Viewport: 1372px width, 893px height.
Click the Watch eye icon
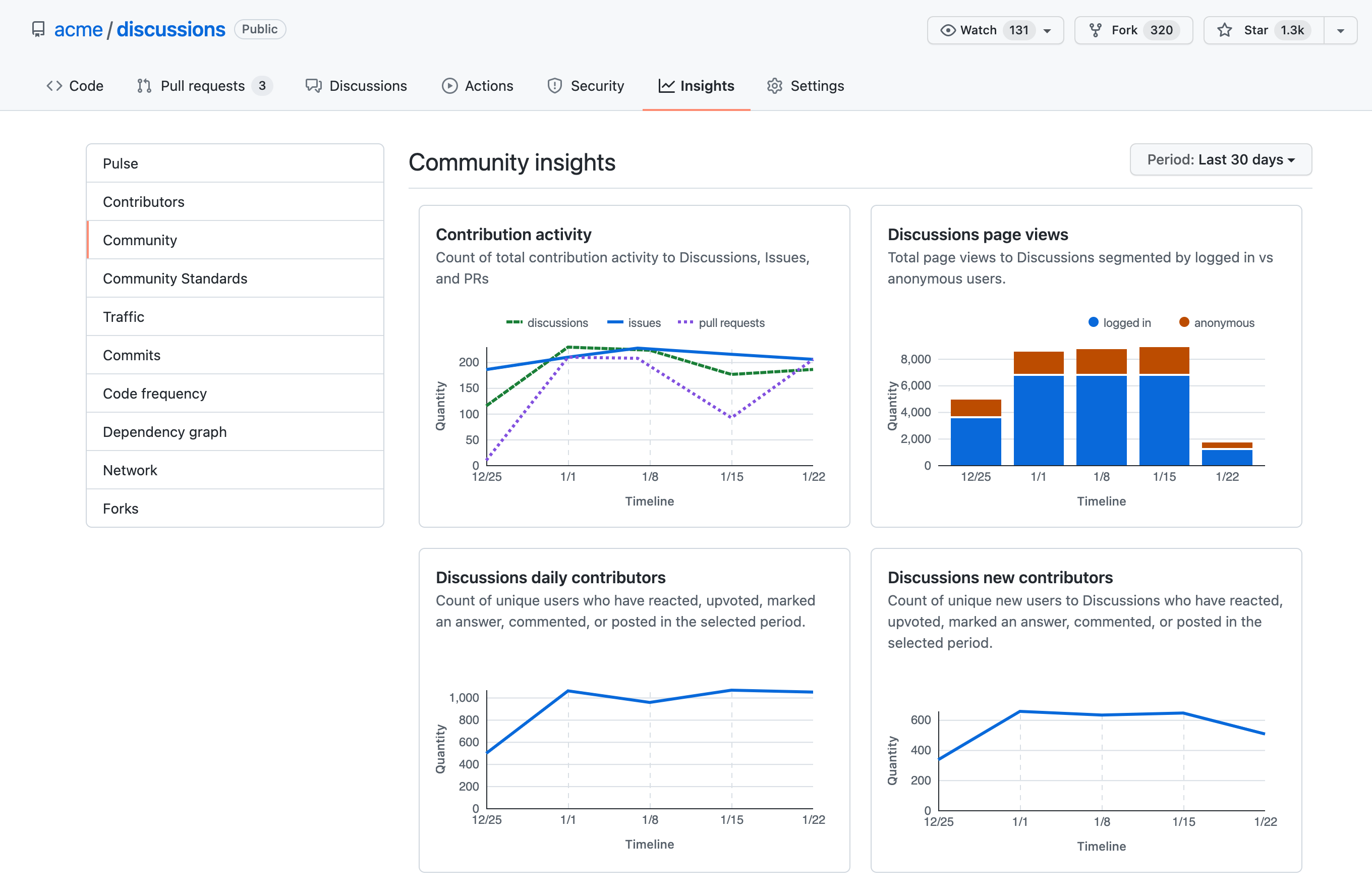coord(948,30)
